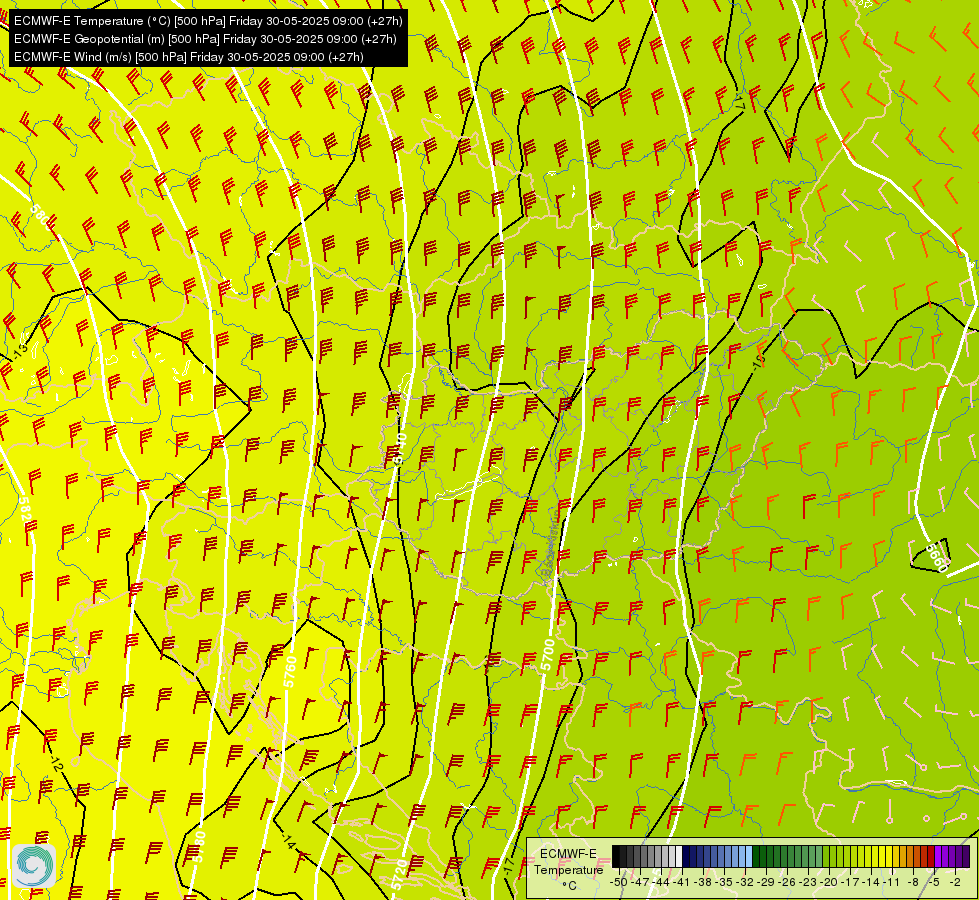Select the ECMWF-E Geopotential header line

(205, 39)
